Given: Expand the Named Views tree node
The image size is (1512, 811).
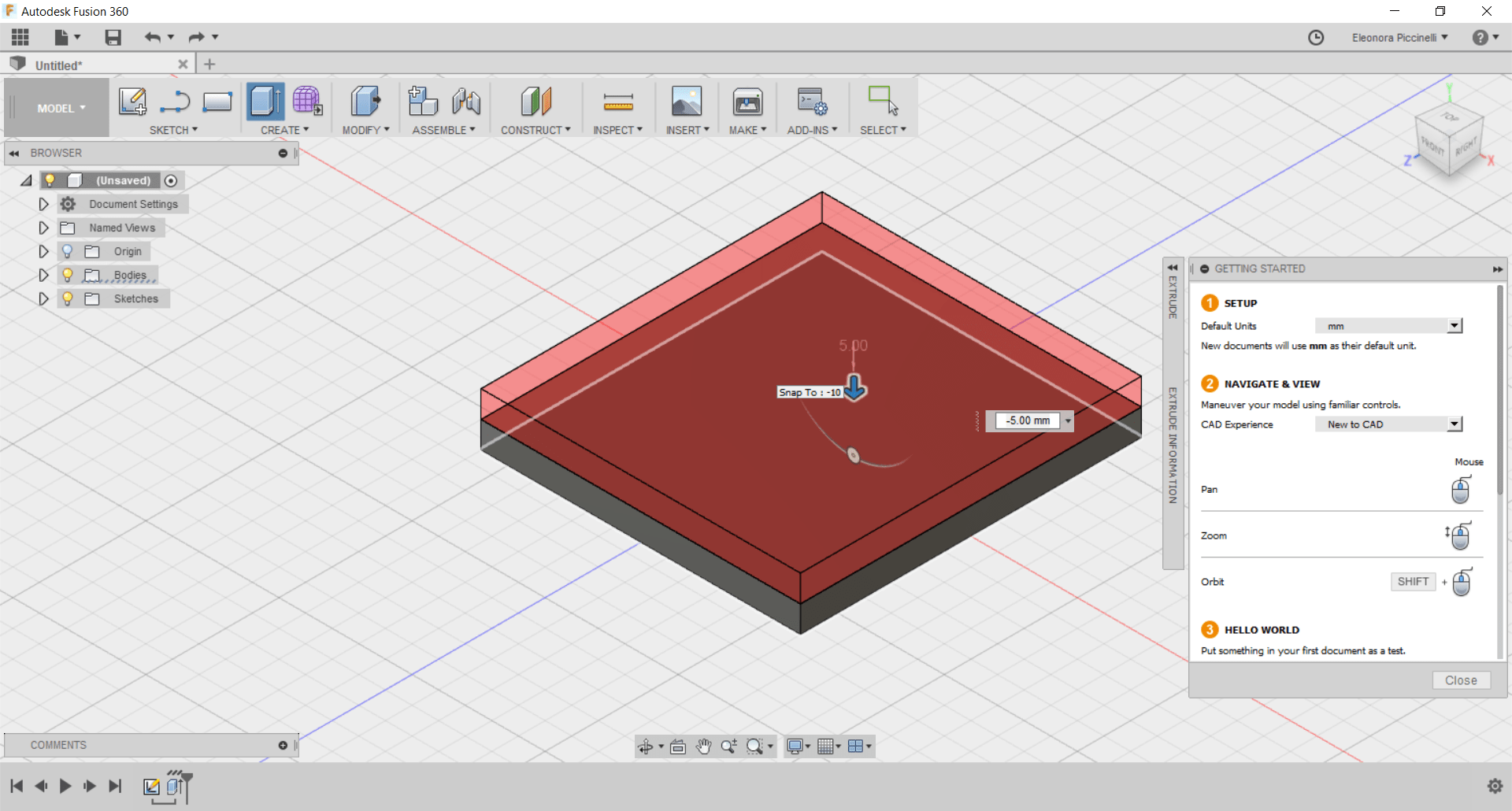Looking at the screenshot, I should point(44,228).
